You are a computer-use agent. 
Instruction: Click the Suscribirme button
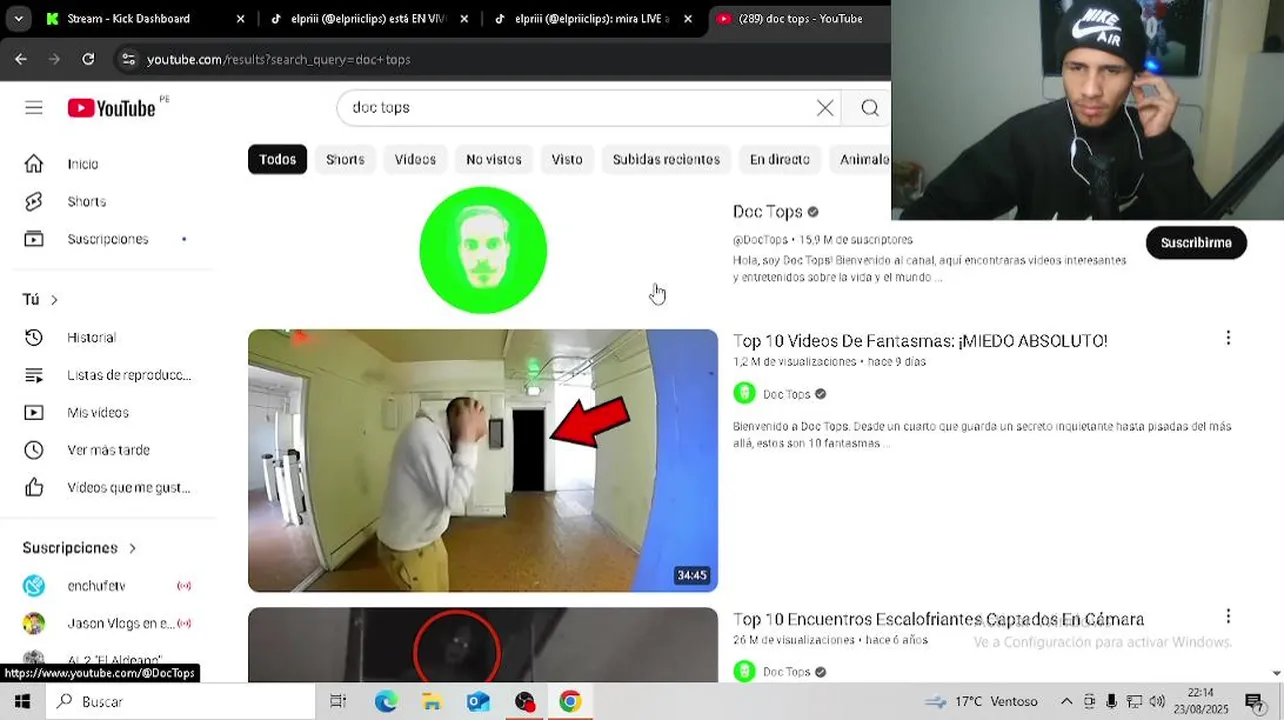[x=1196, y=243]
